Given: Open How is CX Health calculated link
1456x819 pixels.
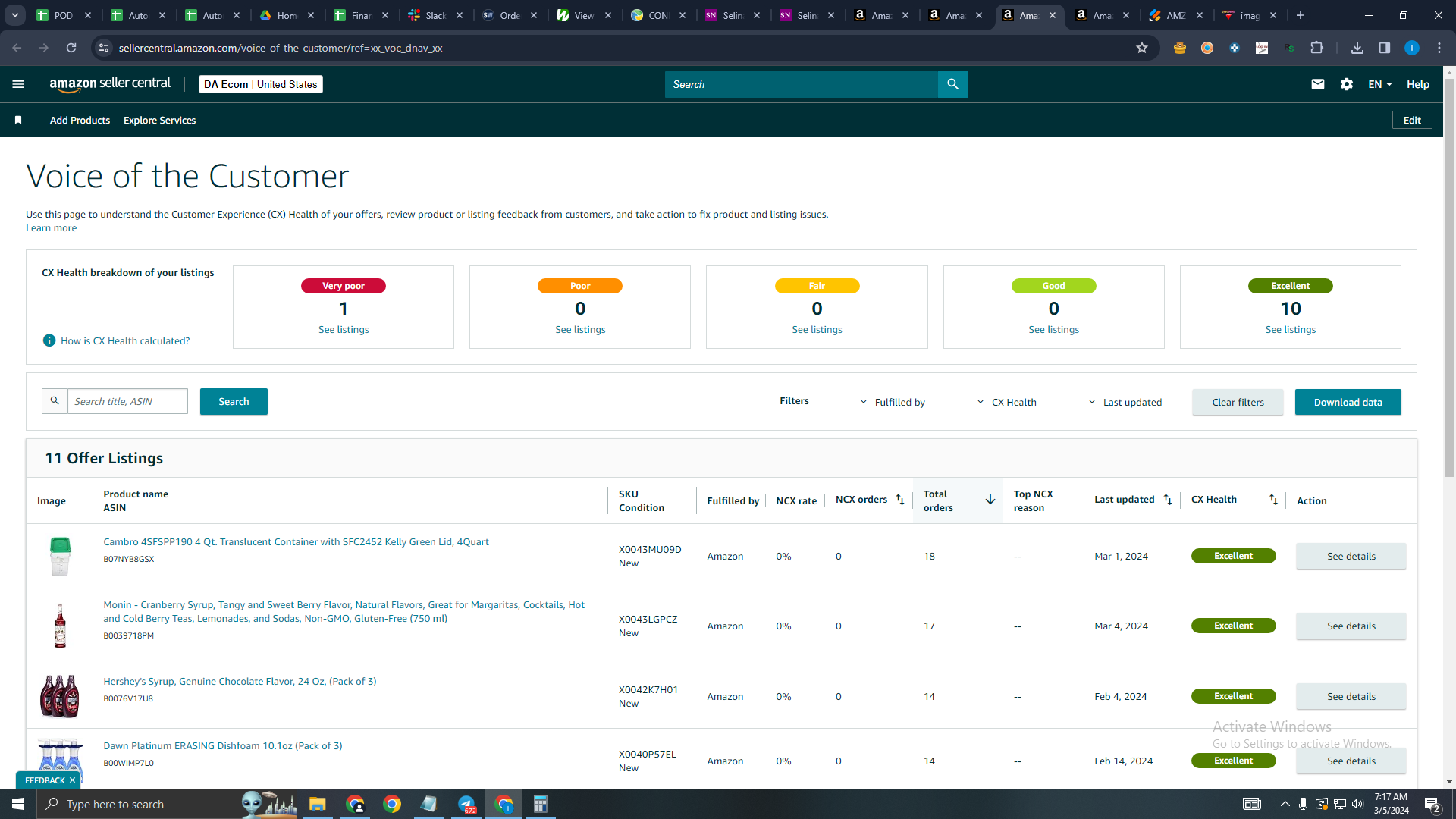Looking at the screenshot, I should click(x=125, y=341).
